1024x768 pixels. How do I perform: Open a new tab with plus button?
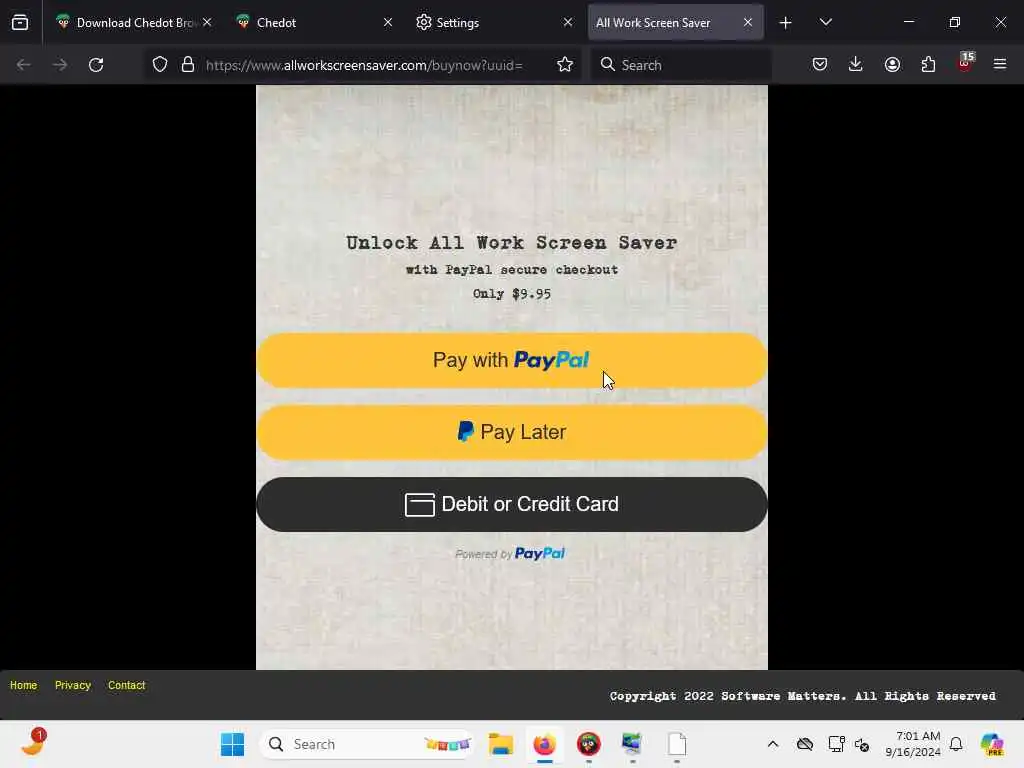pyautogui.click(x=786, y=23)
